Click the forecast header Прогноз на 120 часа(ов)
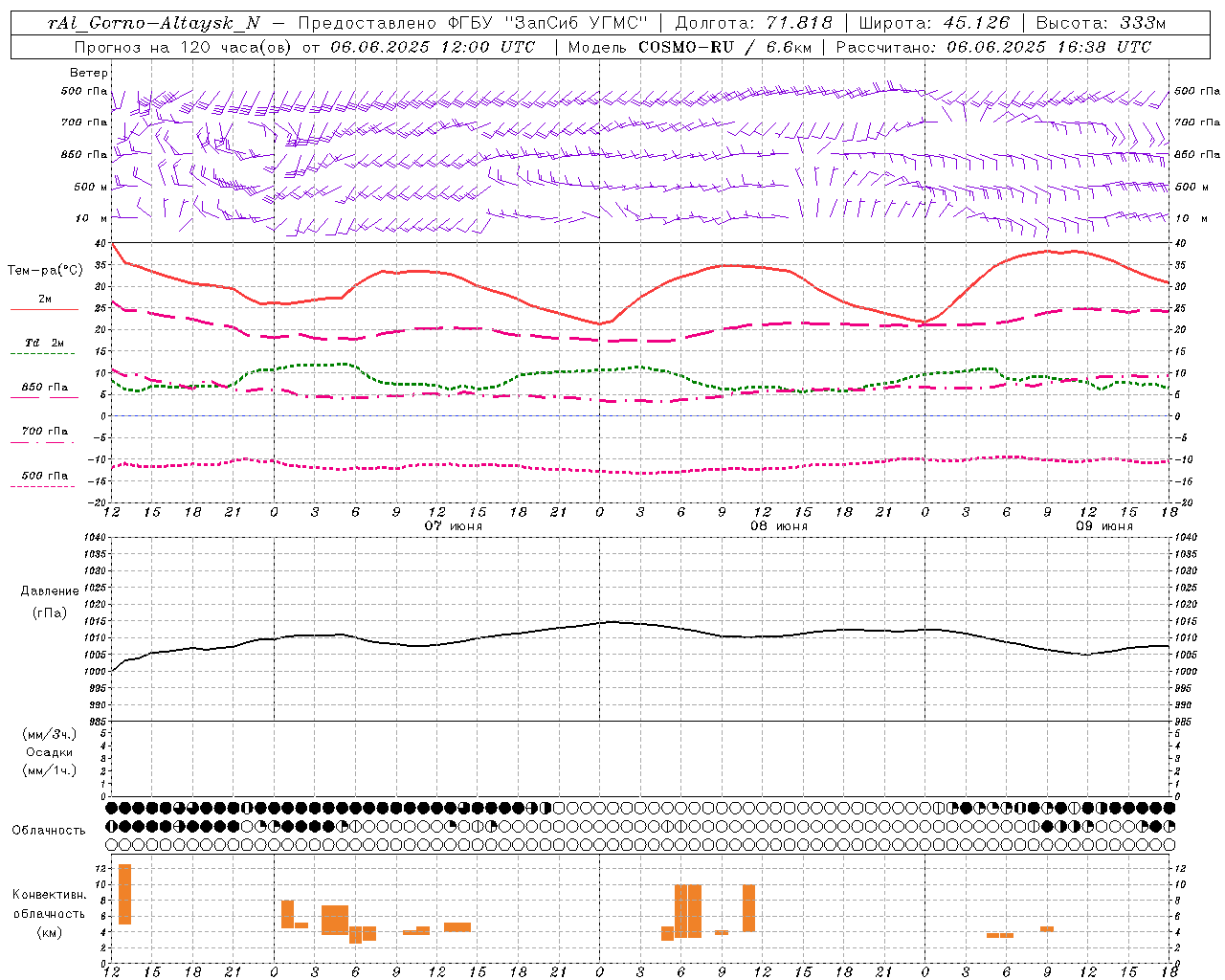Viewport: 1225px width, 980px height. (x=185, y=47)
